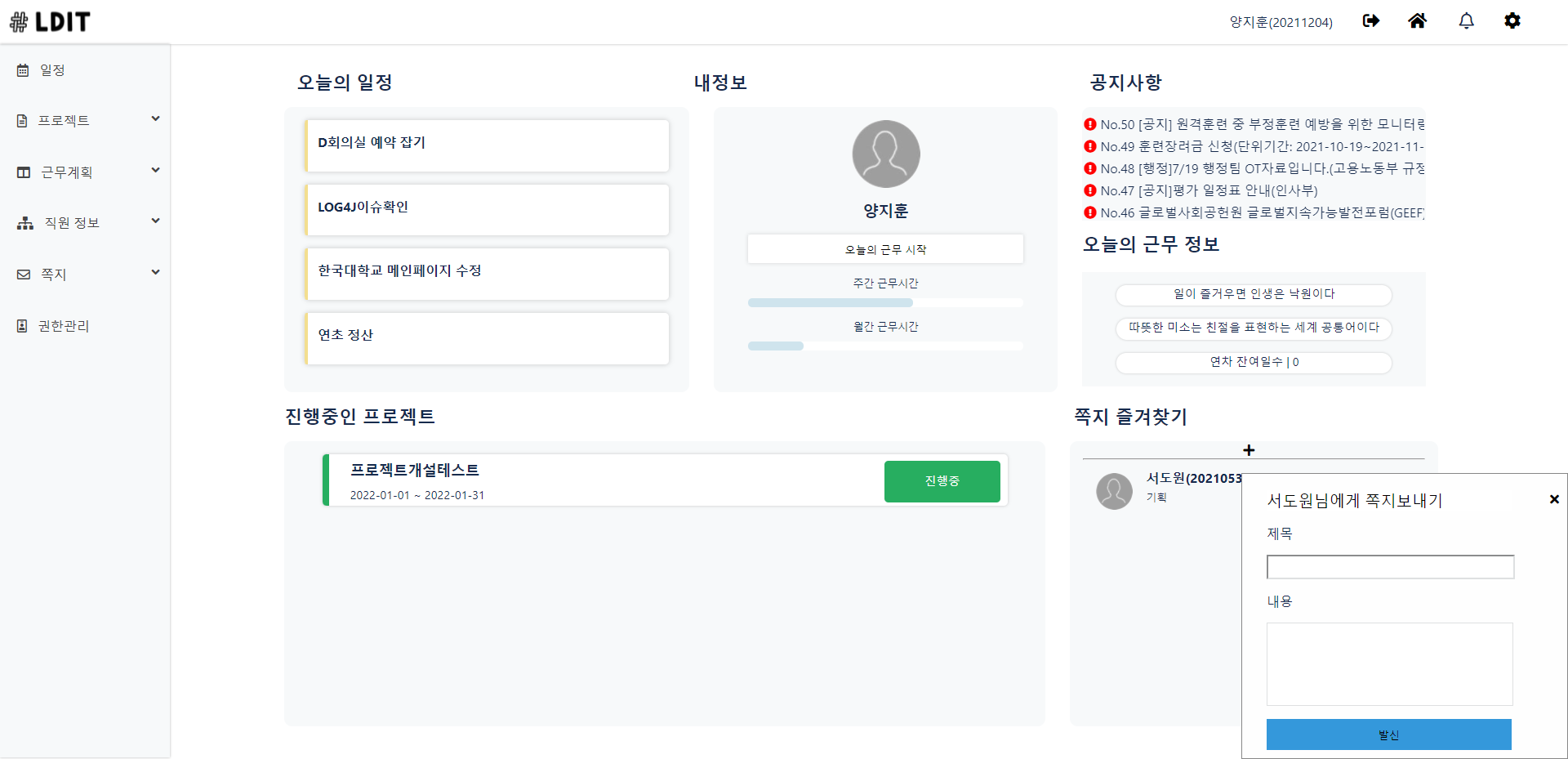Open the 권한관리 permissions icon
The image size is (1568, 759).
[x=21, y=326]
